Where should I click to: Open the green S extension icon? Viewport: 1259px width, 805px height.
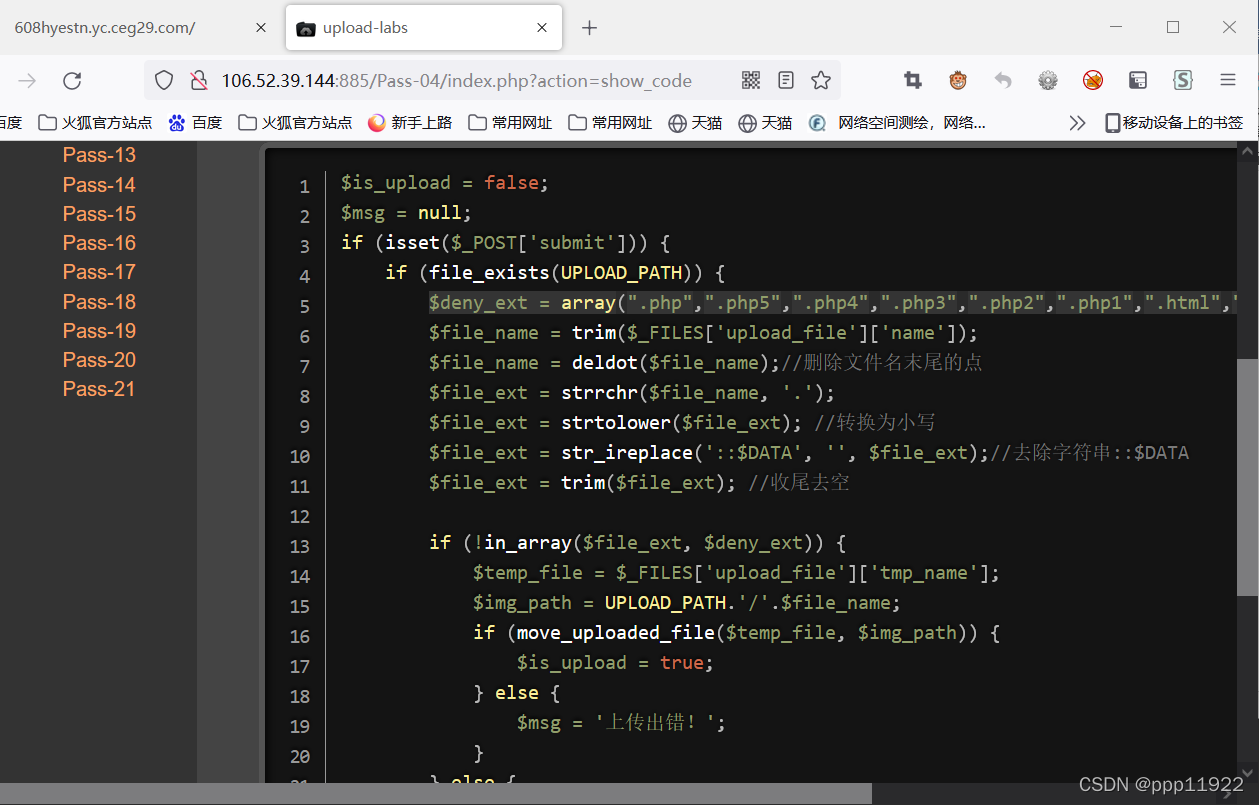(x=1183, y=81)
